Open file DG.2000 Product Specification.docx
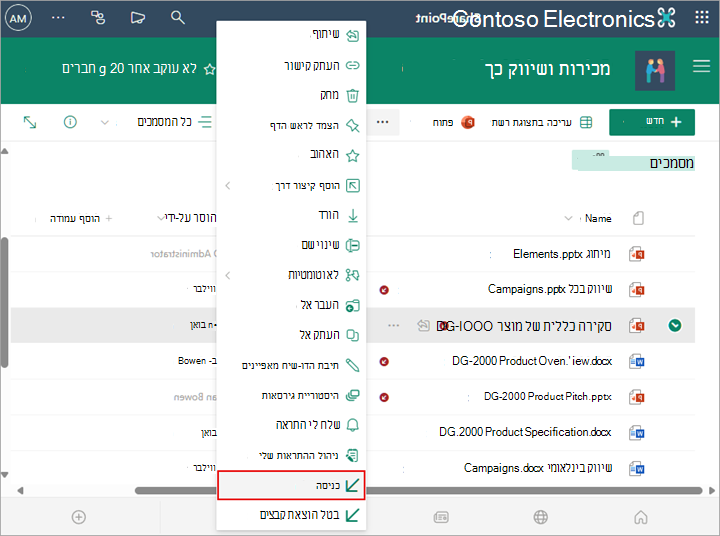Image resolution: width=720 pixels, height=536 pixels. 525,432
